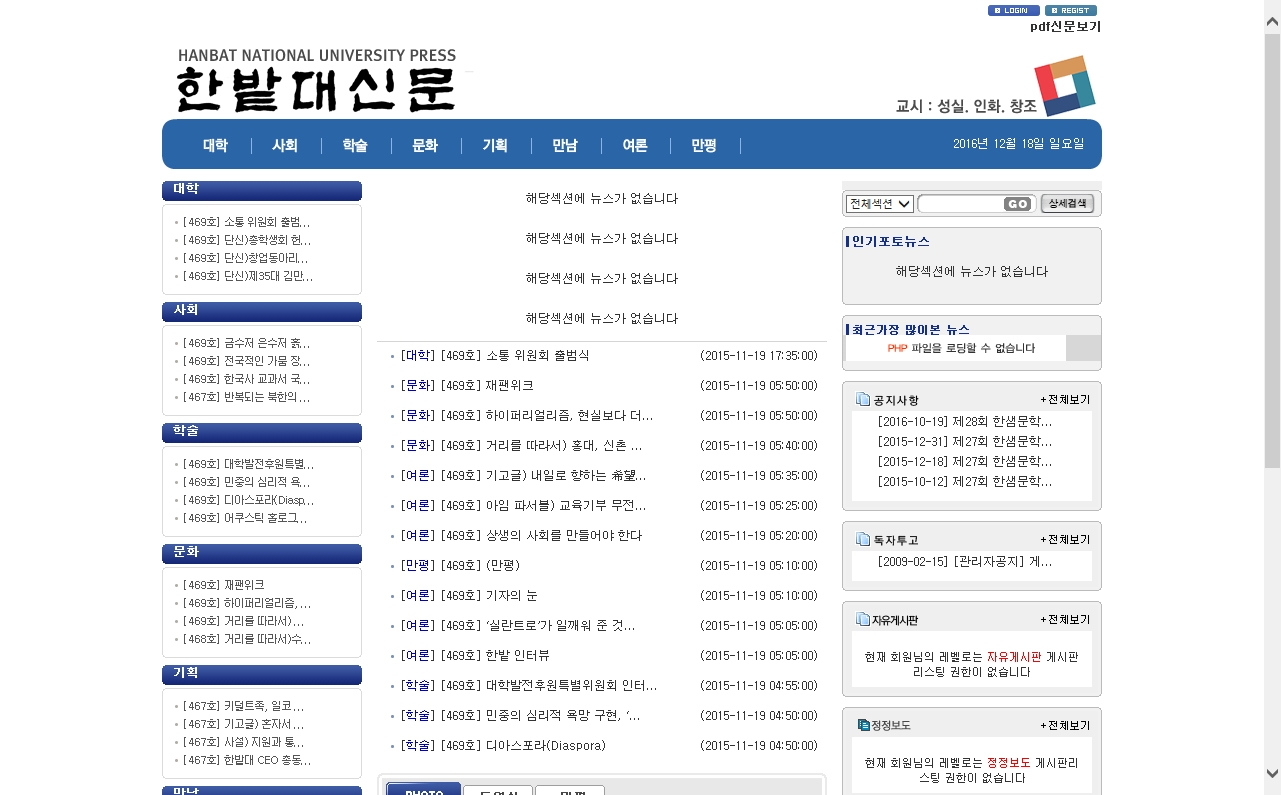The height and width of the screenshot is (795, 1281).
Task: Click inside the search text field
Action: pyautogui.click(x=960, y=204)
